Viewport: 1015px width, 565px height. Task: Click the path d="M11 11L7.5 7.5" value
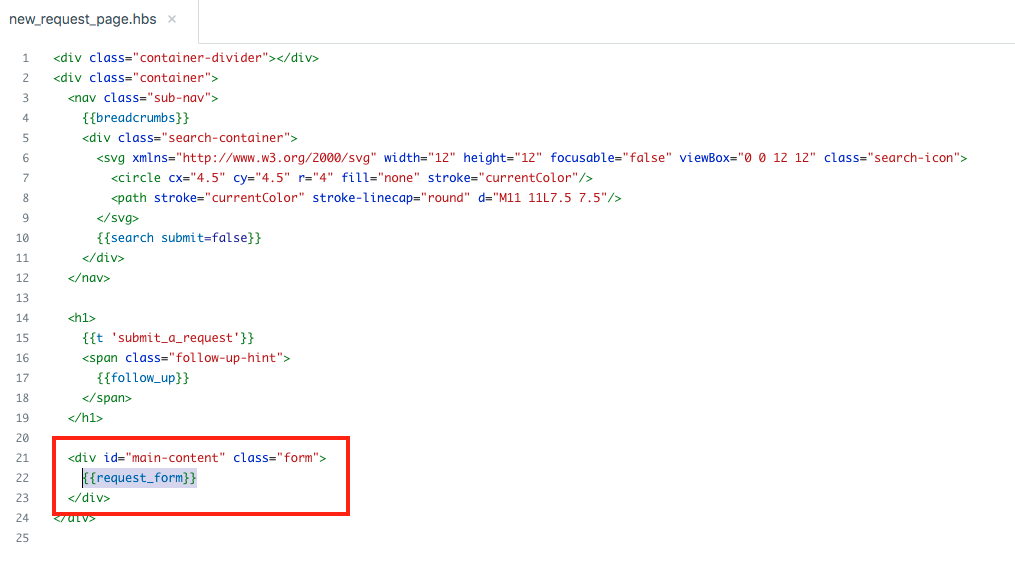click(551, 198)
